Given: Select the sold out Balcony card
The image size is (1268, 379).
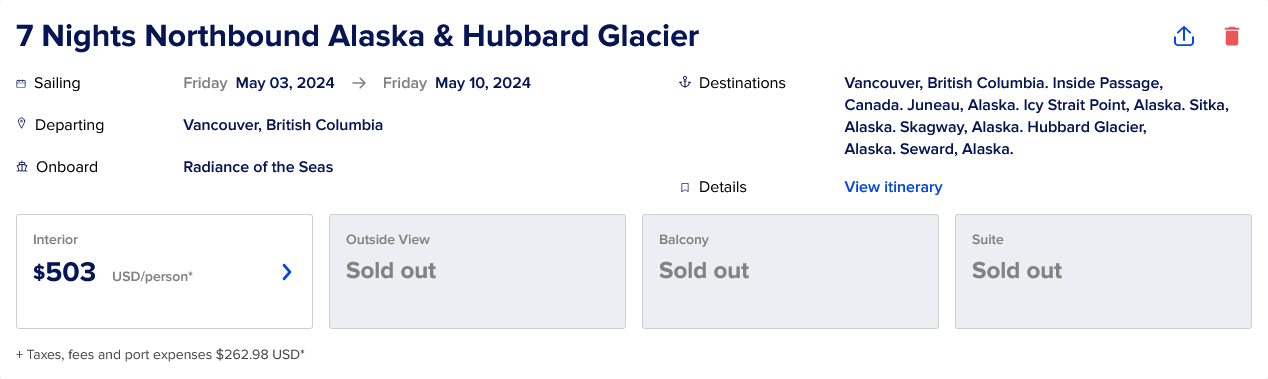Looking at the screenshot, I should pos(790,272).
